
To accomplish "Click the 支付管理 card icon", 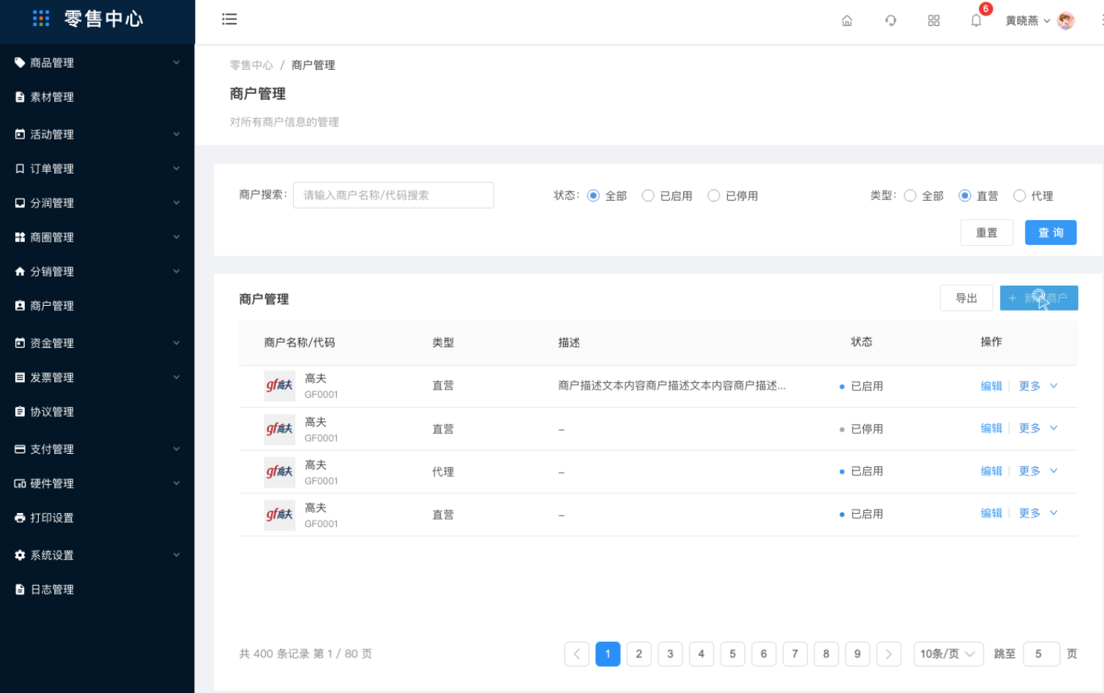I will click(20, 449).
